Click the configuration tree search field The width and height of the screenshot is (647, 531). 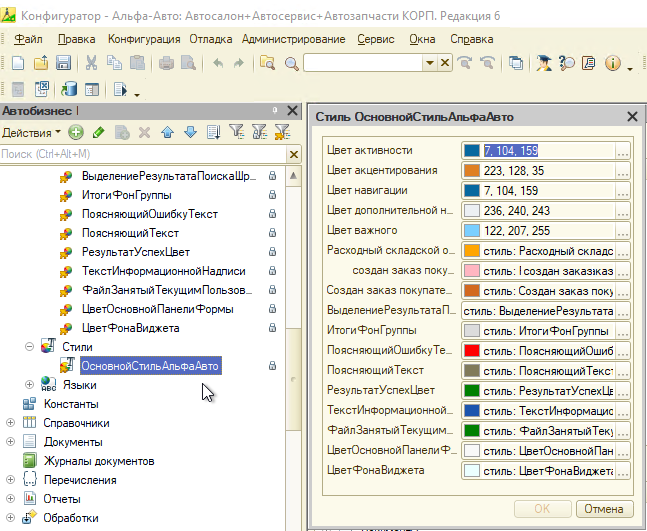point(143,154)
